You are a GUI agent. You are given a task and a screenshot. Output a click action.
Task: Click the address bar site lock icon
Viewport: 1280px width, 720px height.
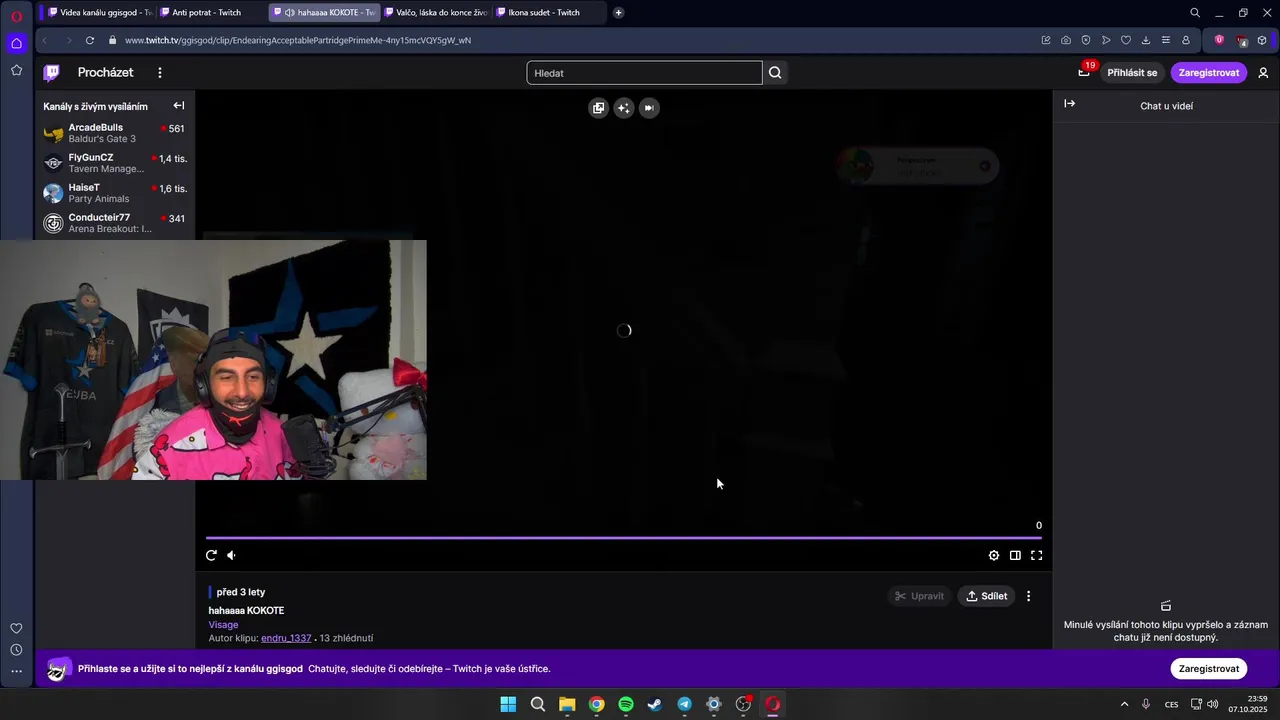tap(113, 40)
